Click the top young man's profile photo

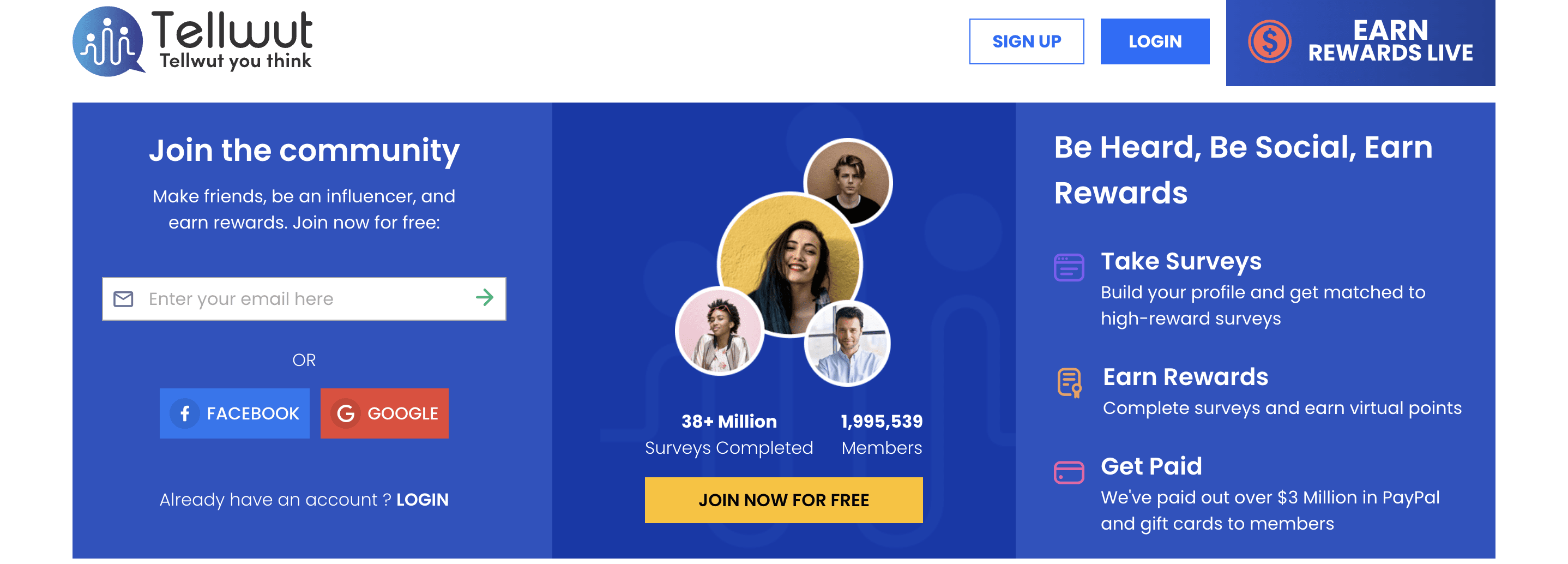coord(848,182)
